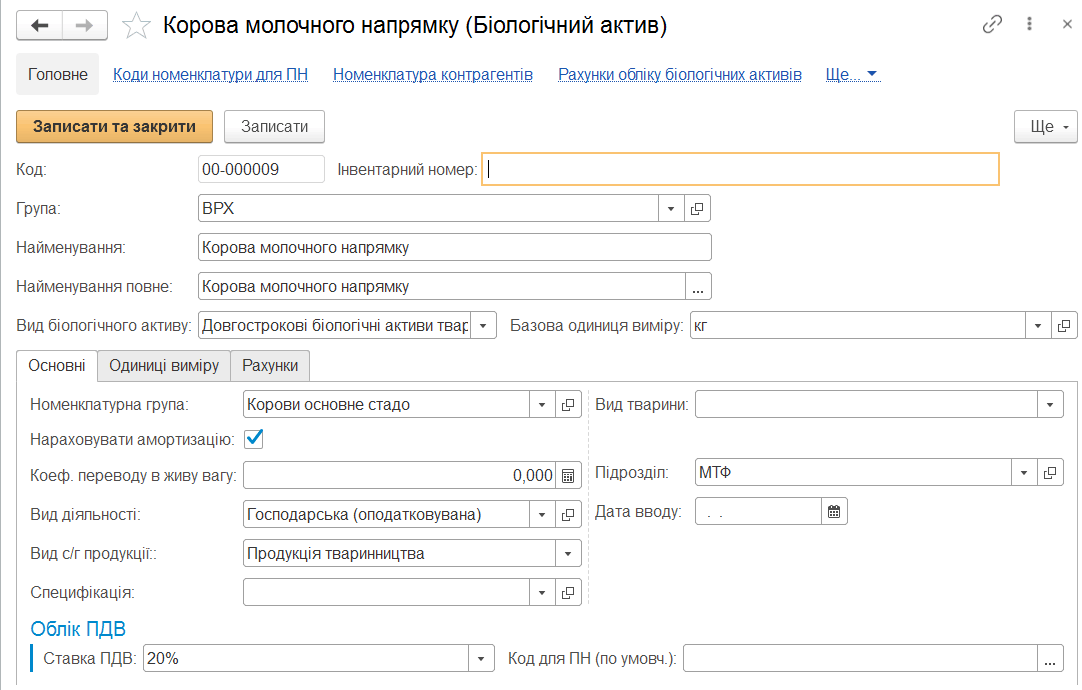Copy link to this object via chain icon
The image size is (1082, 690).
coord(992,25)
